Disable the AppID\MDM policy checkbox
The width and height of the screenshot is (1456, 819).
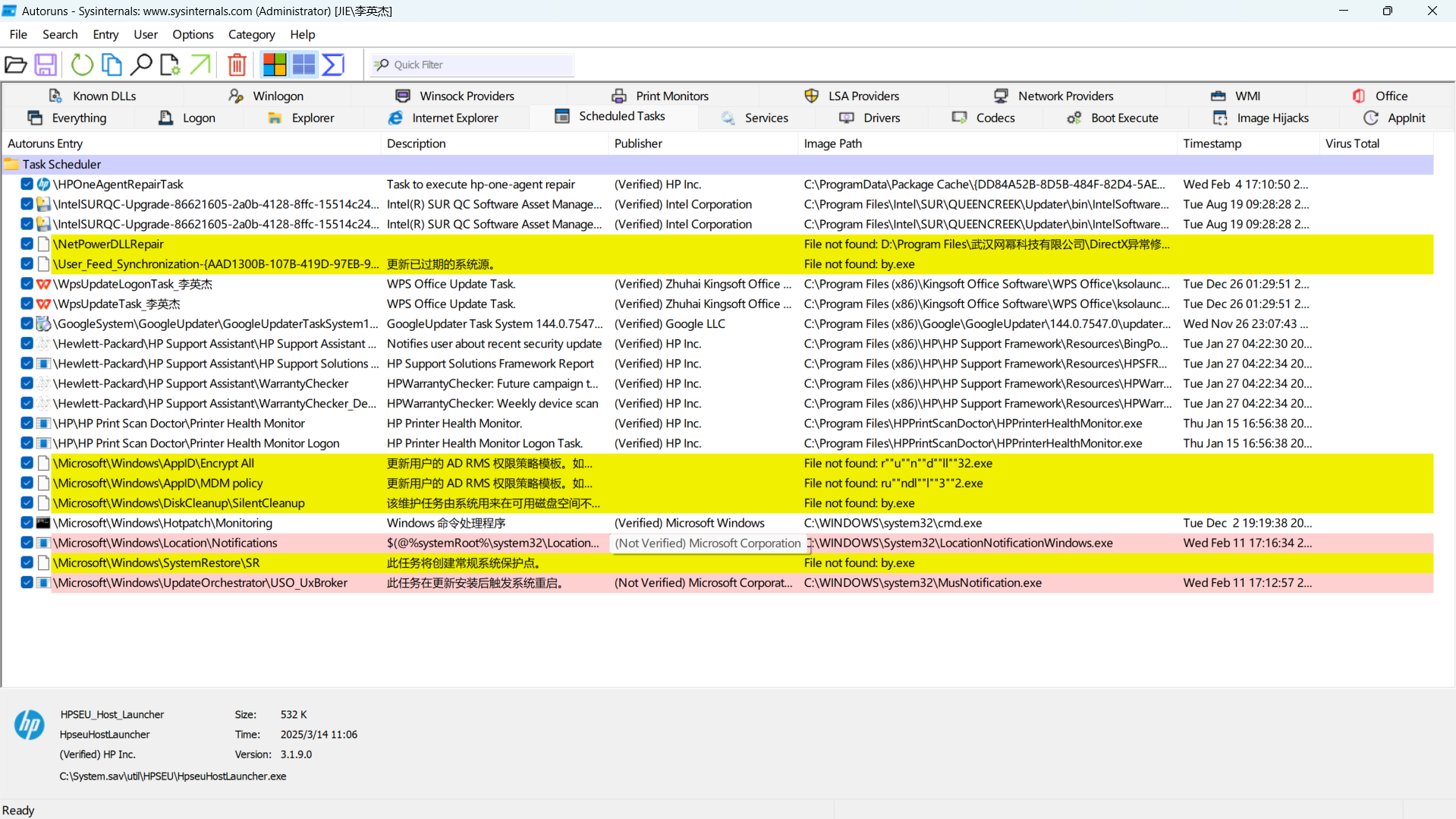pos(27,483)
